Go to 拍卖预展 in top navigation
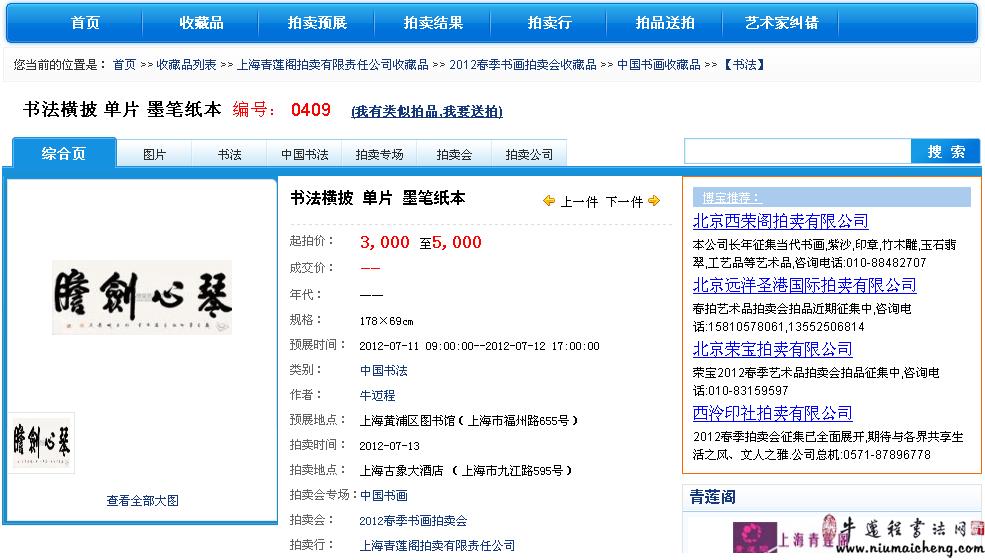The width and height of the screenshot is (985, 560). click(x=317, y=23)
